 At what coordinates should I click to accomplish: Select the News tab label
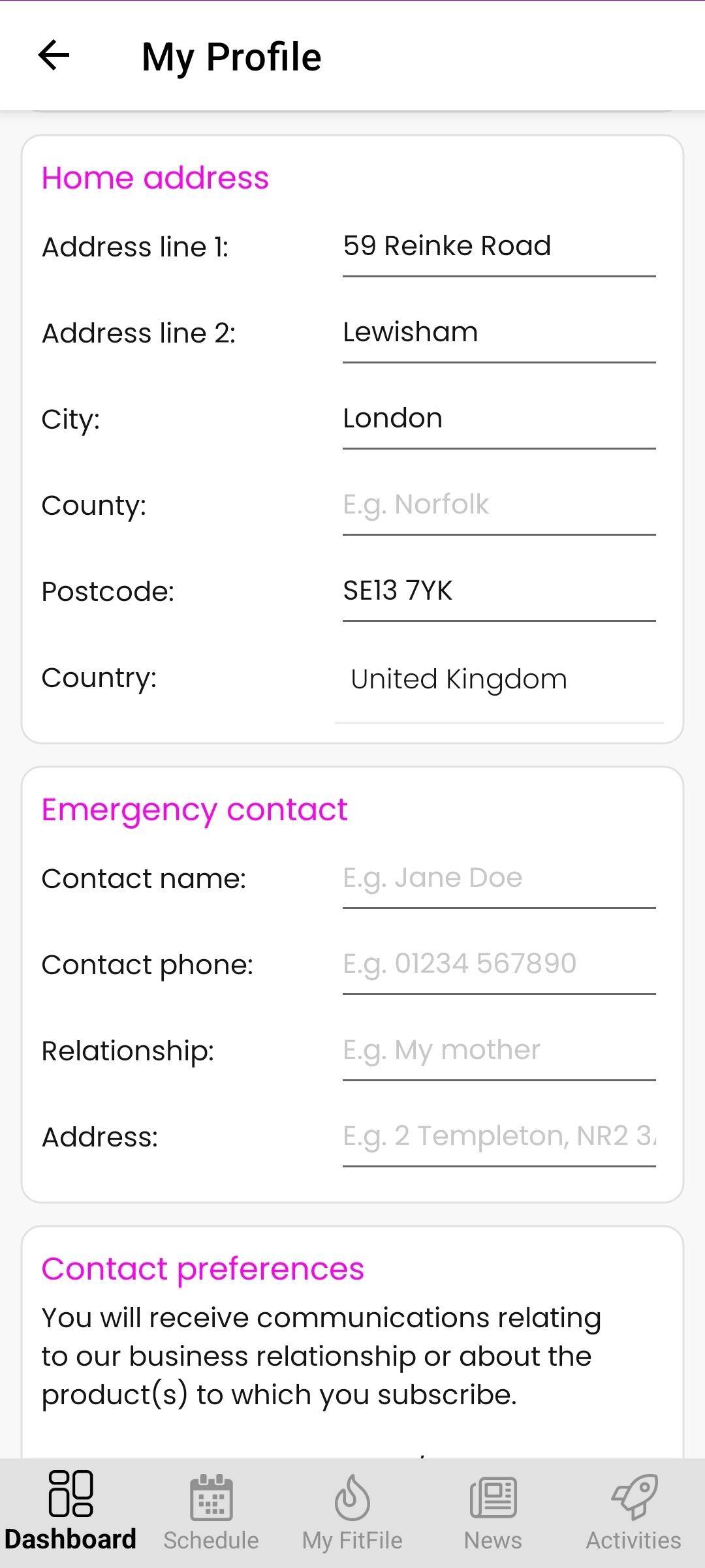(x=493, y=1541)
